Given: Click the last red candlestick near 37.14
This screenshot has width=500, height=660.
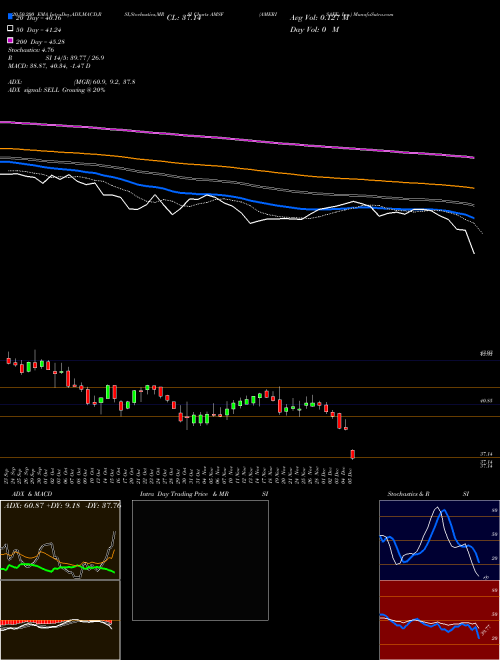Looking at the screenshot, I should coord(353,454).
